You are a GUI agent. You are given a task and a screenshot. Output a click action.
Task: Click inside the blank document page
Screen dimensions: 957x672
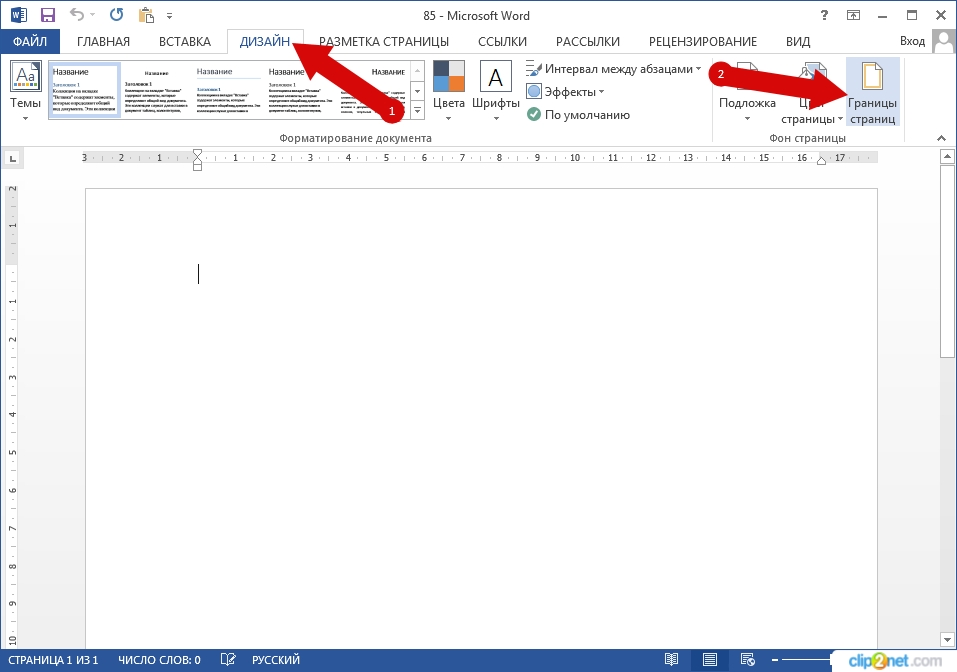point(481,419)
